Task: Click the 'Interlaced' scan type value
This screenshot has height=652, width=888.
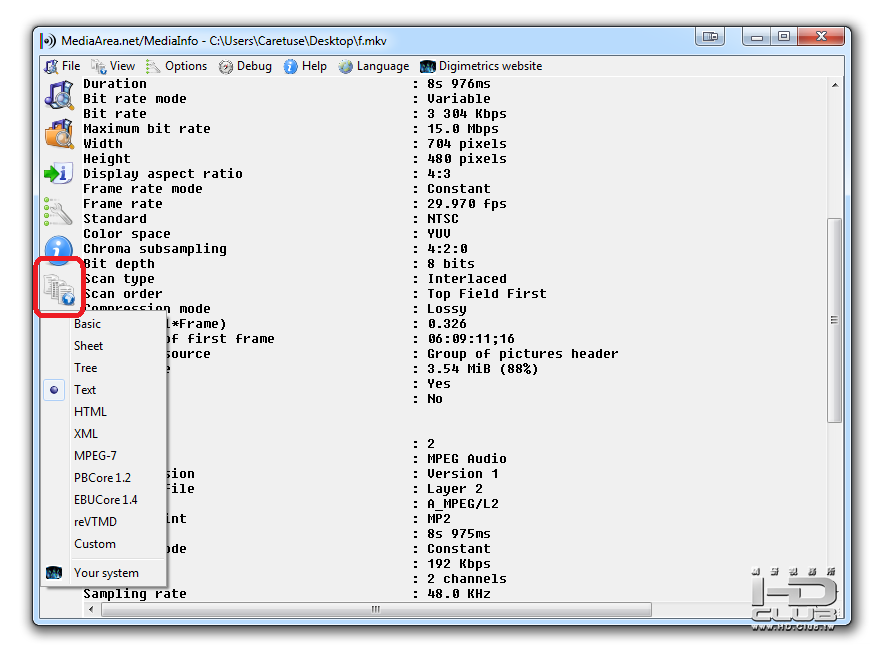Action: [x=467, y=279]
